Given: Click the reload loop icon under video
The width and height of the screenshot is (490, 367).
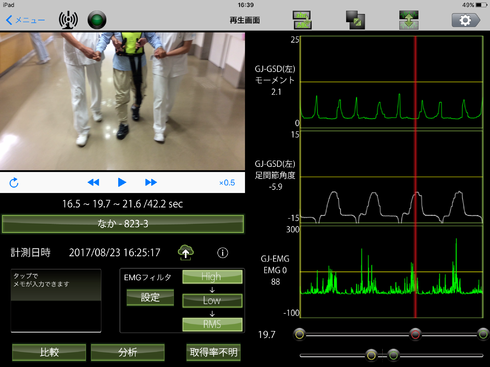Looking at the screenshot, I should [x=14, y=183].
